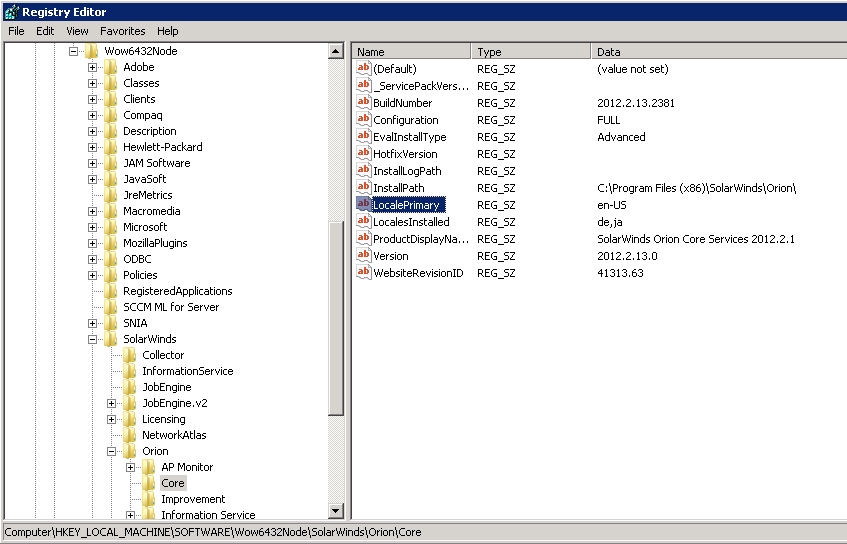Sort values by the Type column header
847x544 pixels.
pos(531,52)
